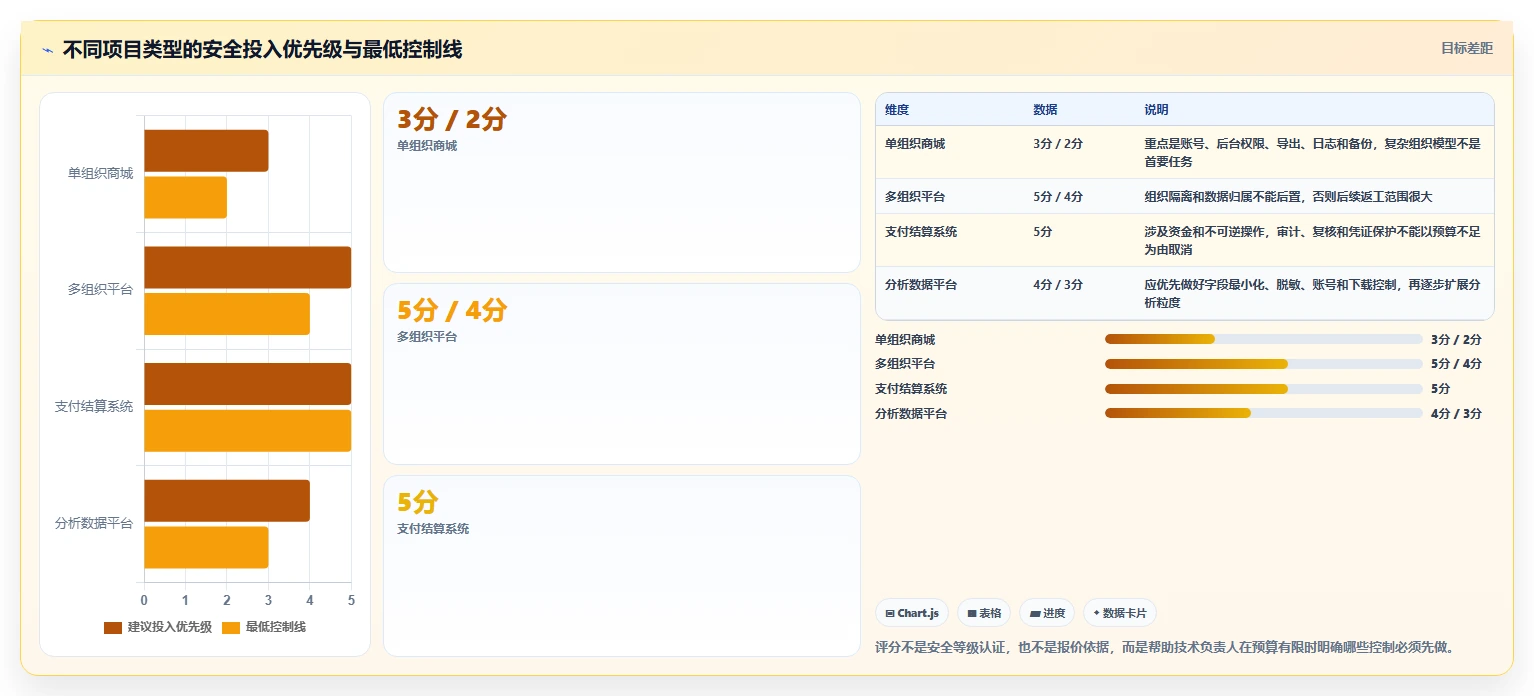The image size is (1534, 696).
Task: Click the 说明 table column header
Action: (1156, 110)
